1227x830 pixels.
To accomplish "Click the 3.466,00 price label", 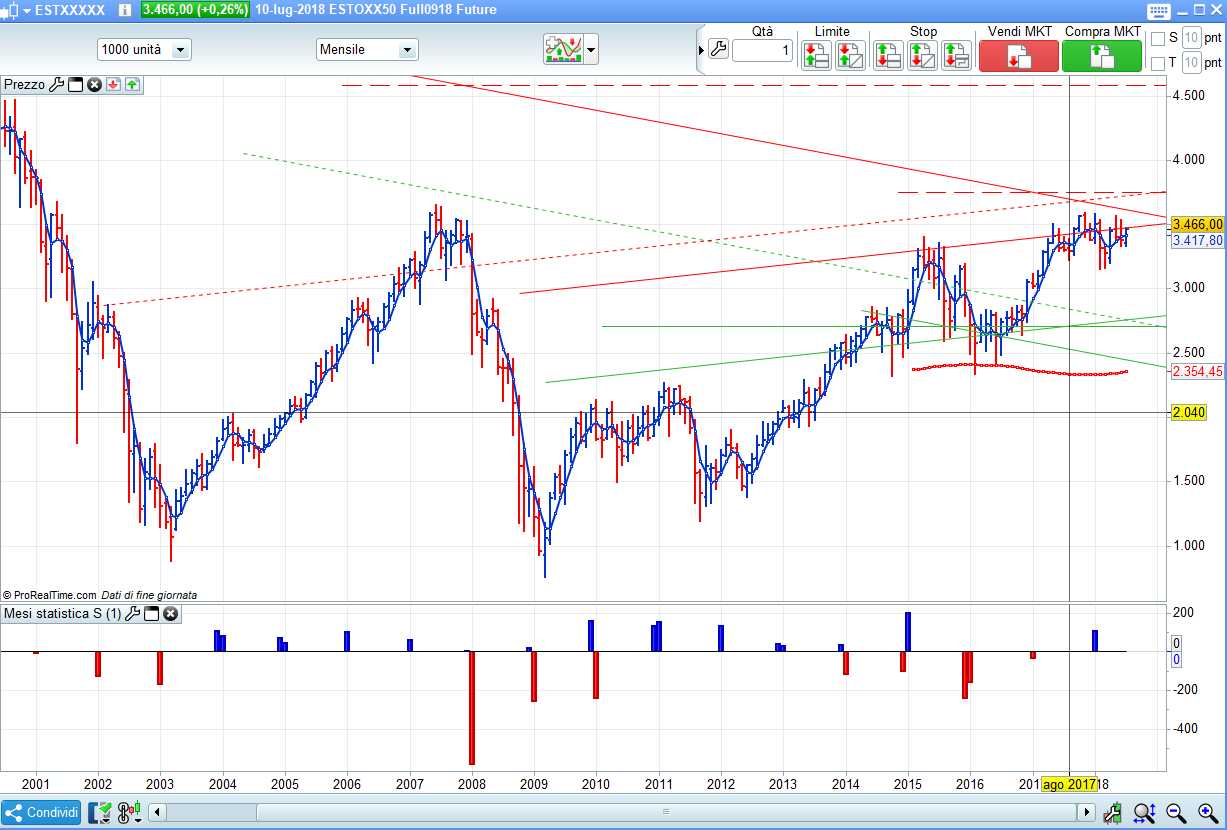I will (x=1197, y=224).
